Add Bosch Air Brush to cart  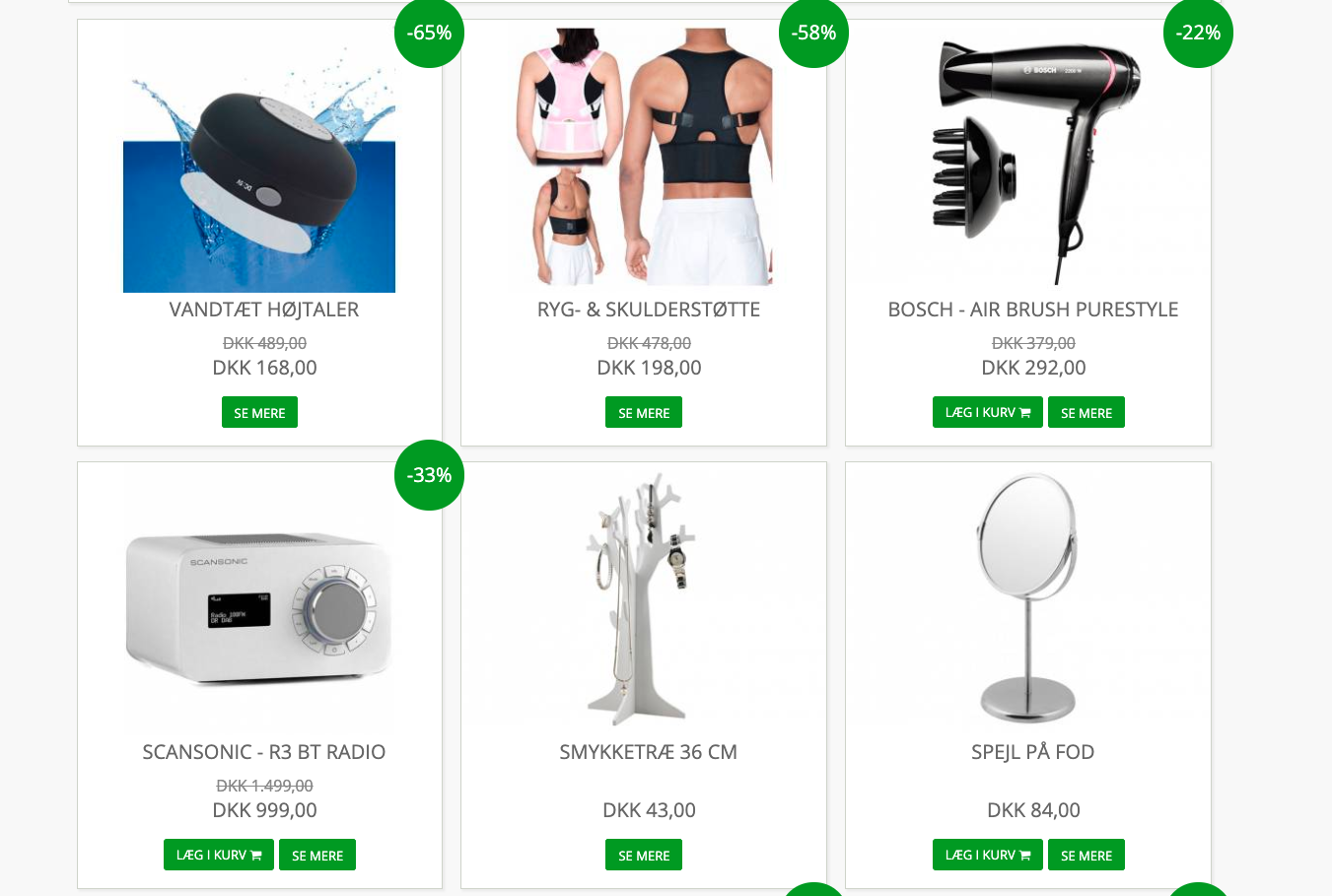click(987, 412)
